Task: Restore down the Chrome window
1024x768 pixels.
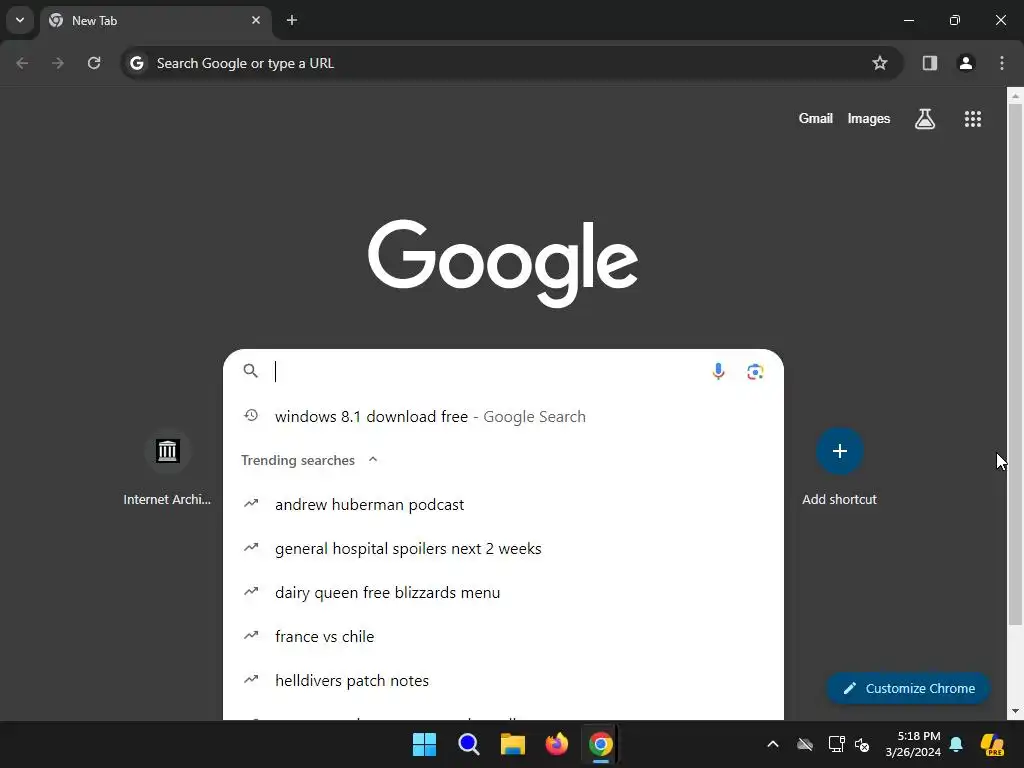Action: (955, 20)
